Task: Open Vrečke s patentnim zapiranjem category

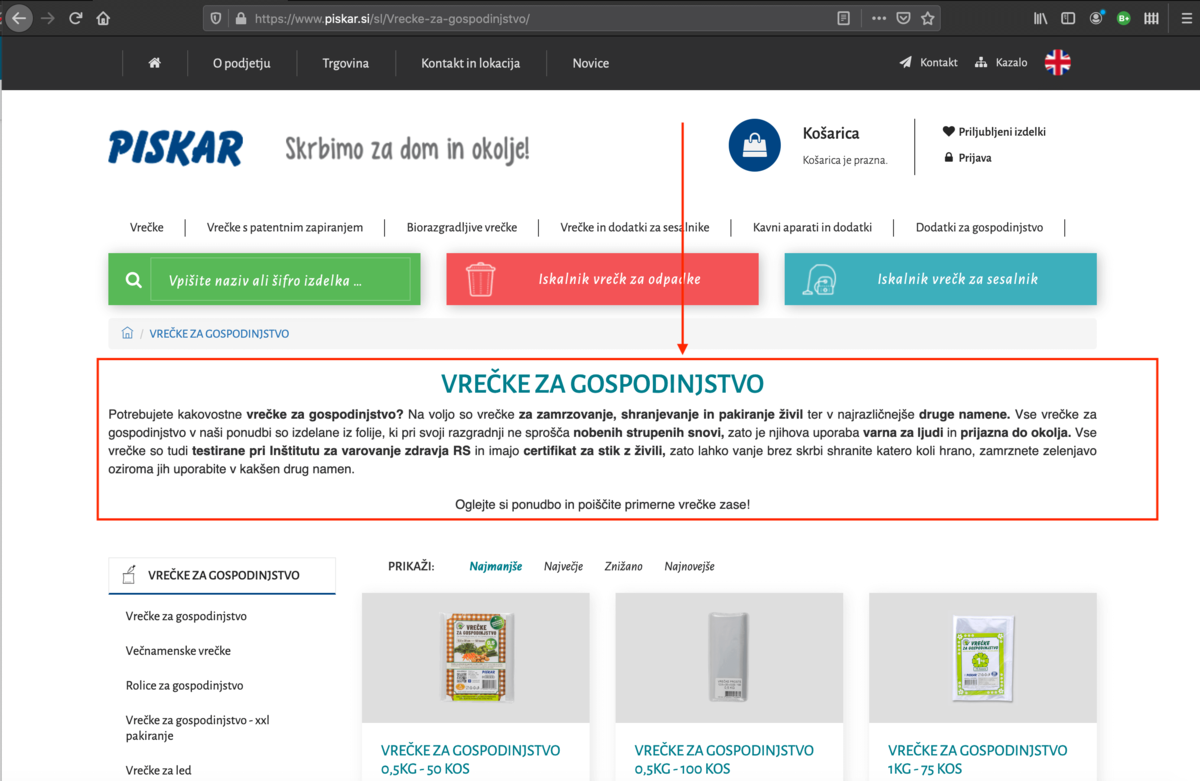Action: click(x=285, y=227)
